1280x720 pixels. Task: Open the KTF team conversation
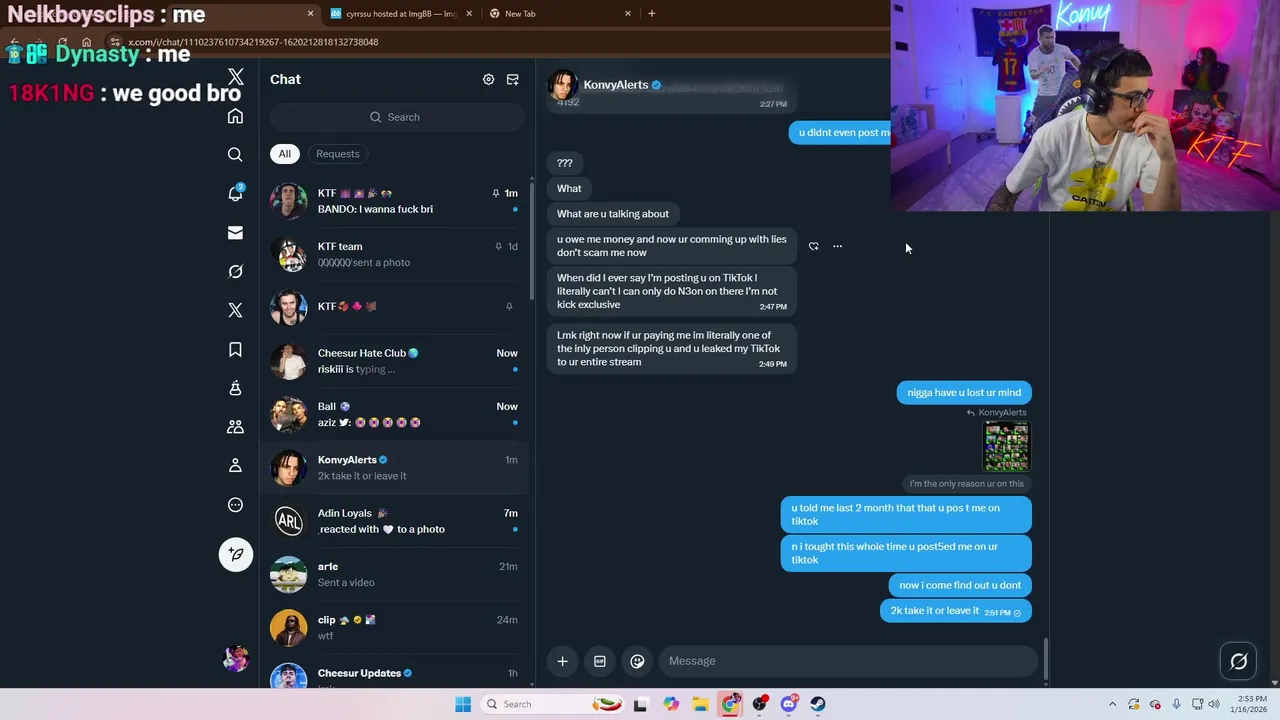(x=395, y=254)
